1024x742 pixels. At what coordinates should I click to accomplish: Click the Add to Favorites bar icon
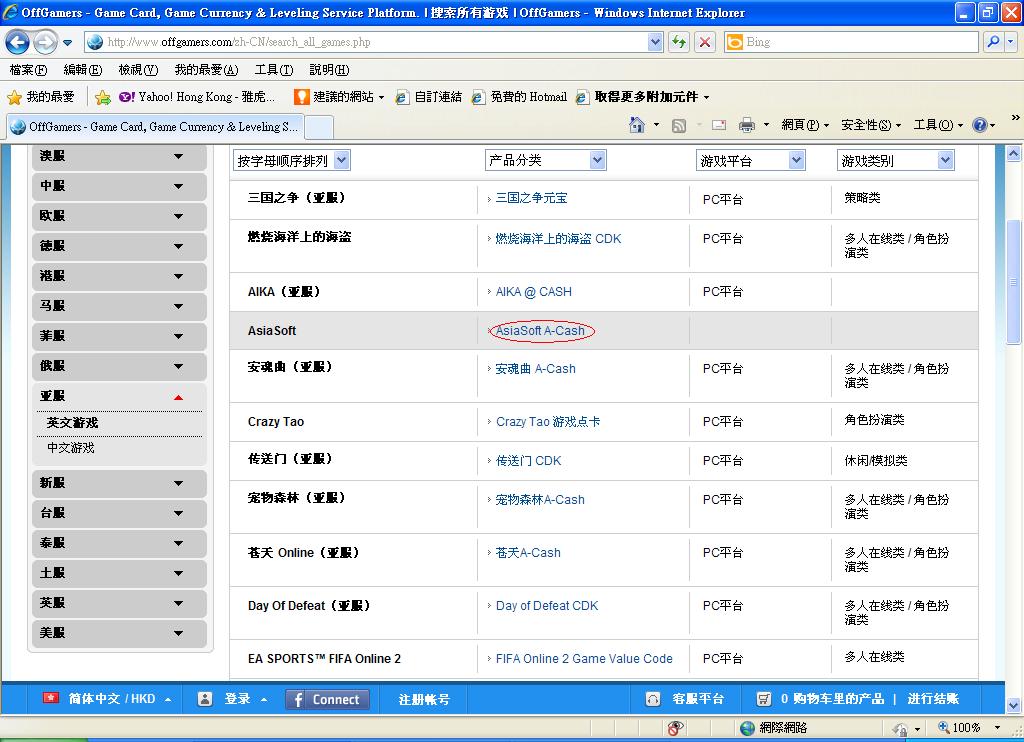[x=103, y=97]
